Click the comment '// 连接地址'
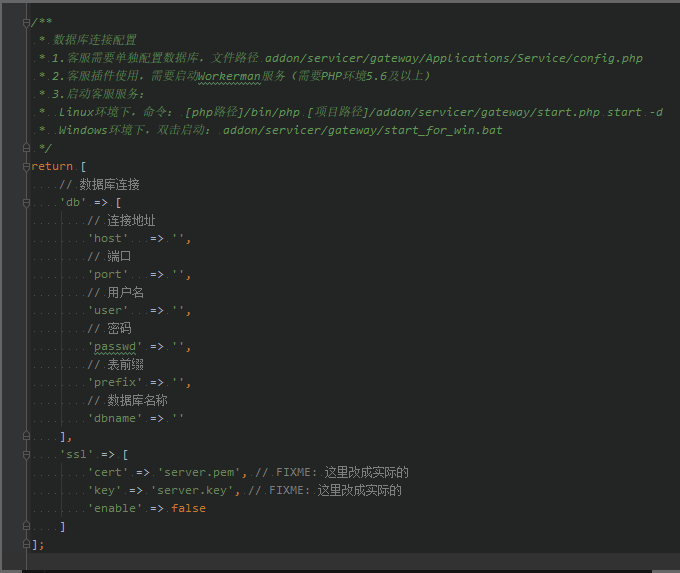Screen dimensions: 680x573 point(121,221)
